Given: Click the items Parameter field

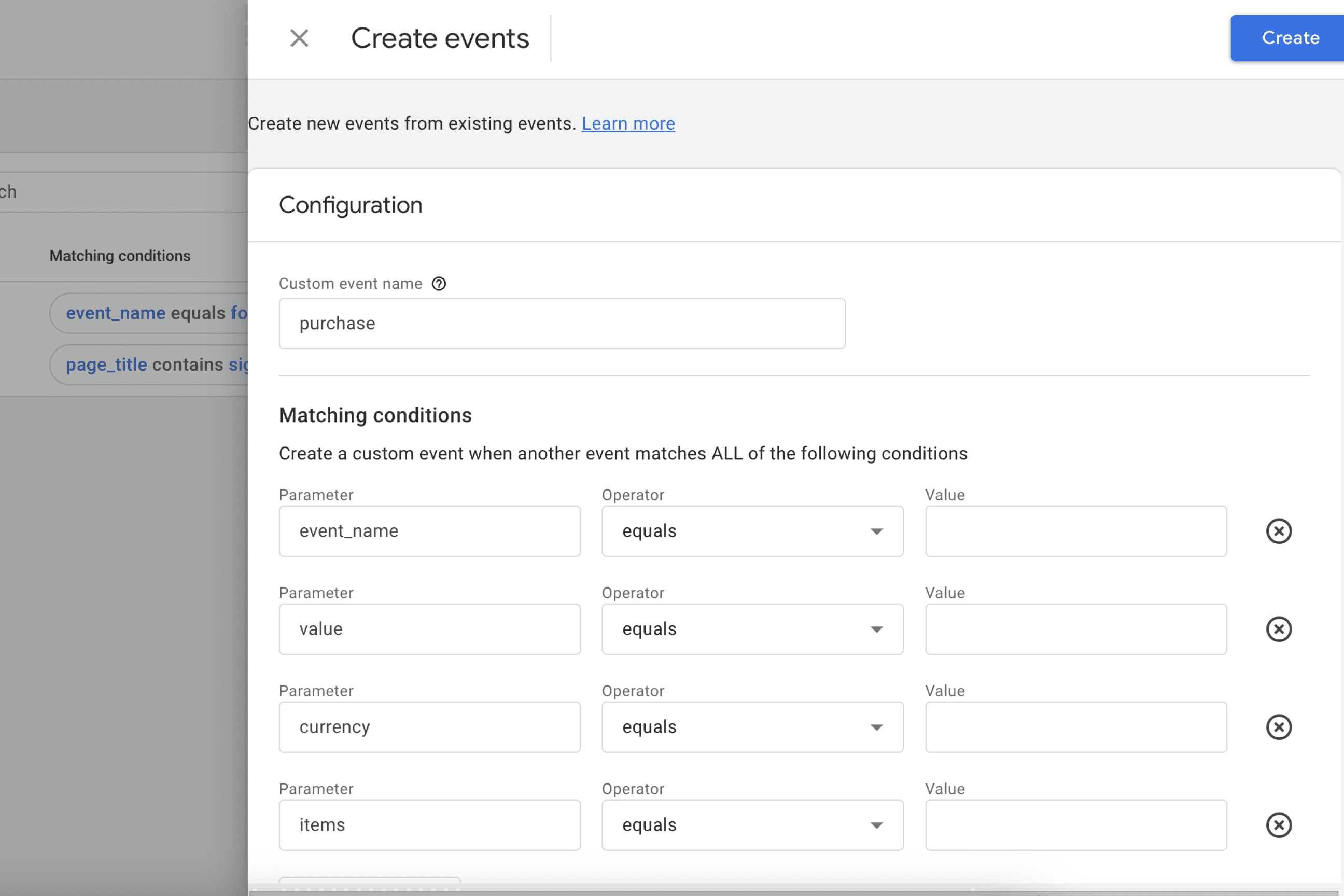Looking at the screenshot, I should tap(429, 824).
